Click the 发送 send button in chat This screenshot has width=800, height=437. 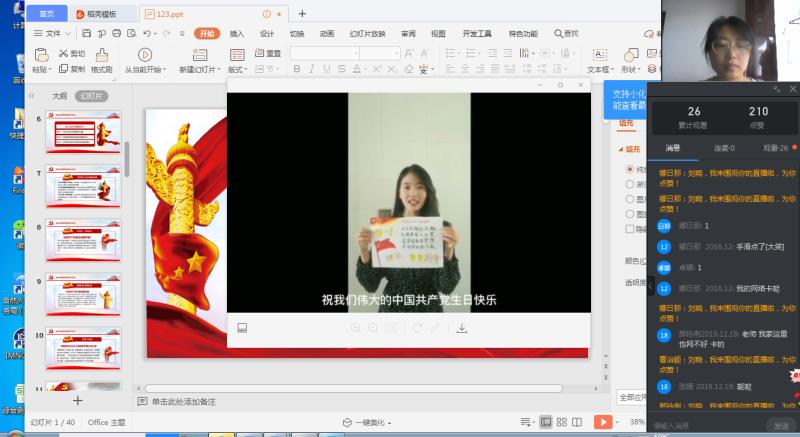coord(780,425)
